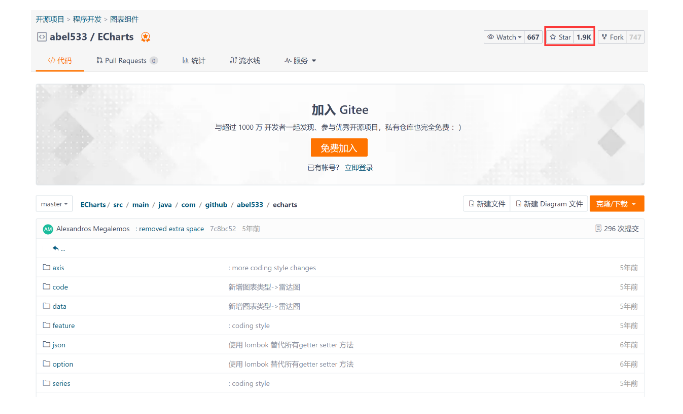Viewport: 683px width, 414px height.
Task: Fork the ECharts repository
Action: [x=612, y=37]
